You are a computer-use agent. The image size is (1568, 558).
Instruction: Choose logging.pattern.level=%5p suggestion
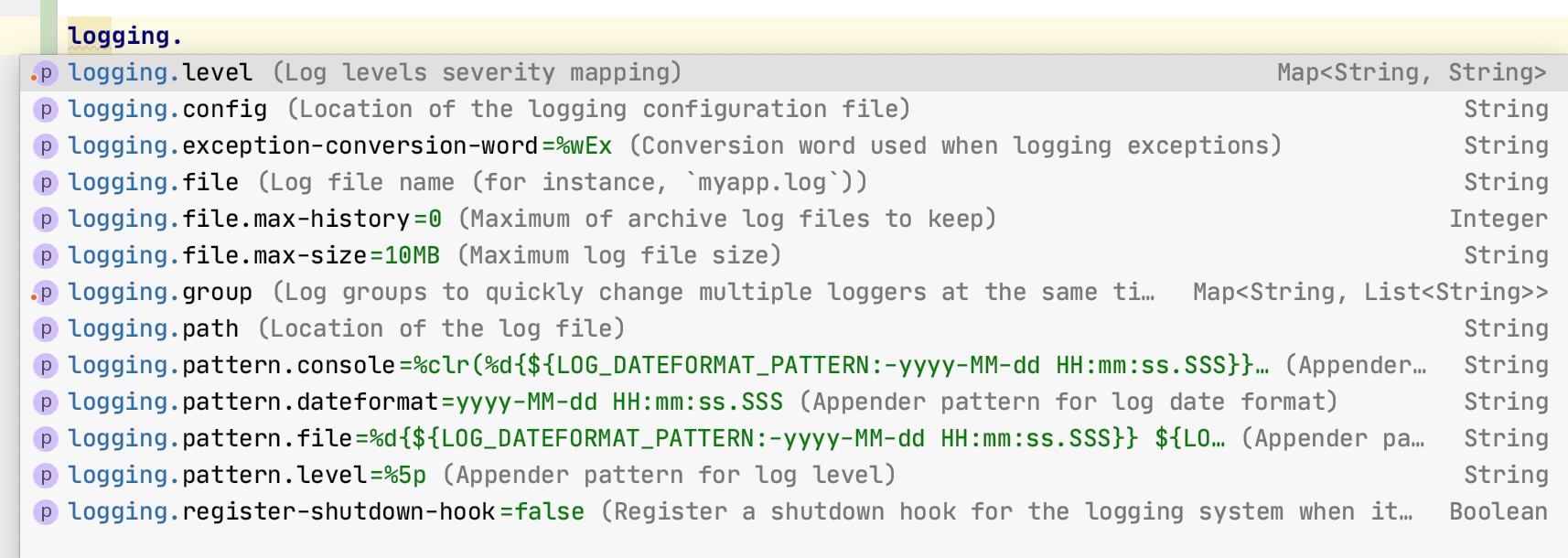pyautogui.click(x=793, y=475)
